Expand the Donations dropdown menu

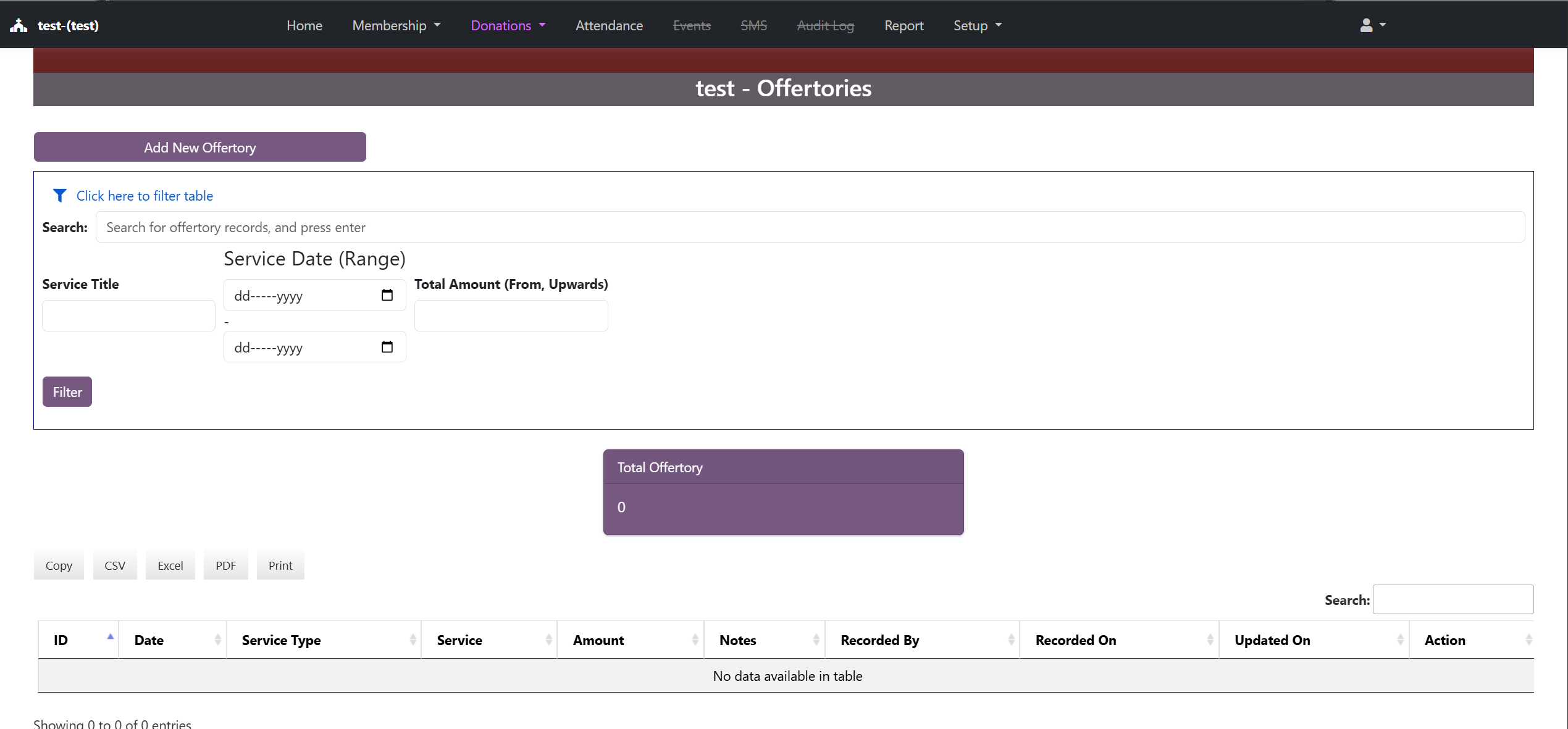point(508,25)
